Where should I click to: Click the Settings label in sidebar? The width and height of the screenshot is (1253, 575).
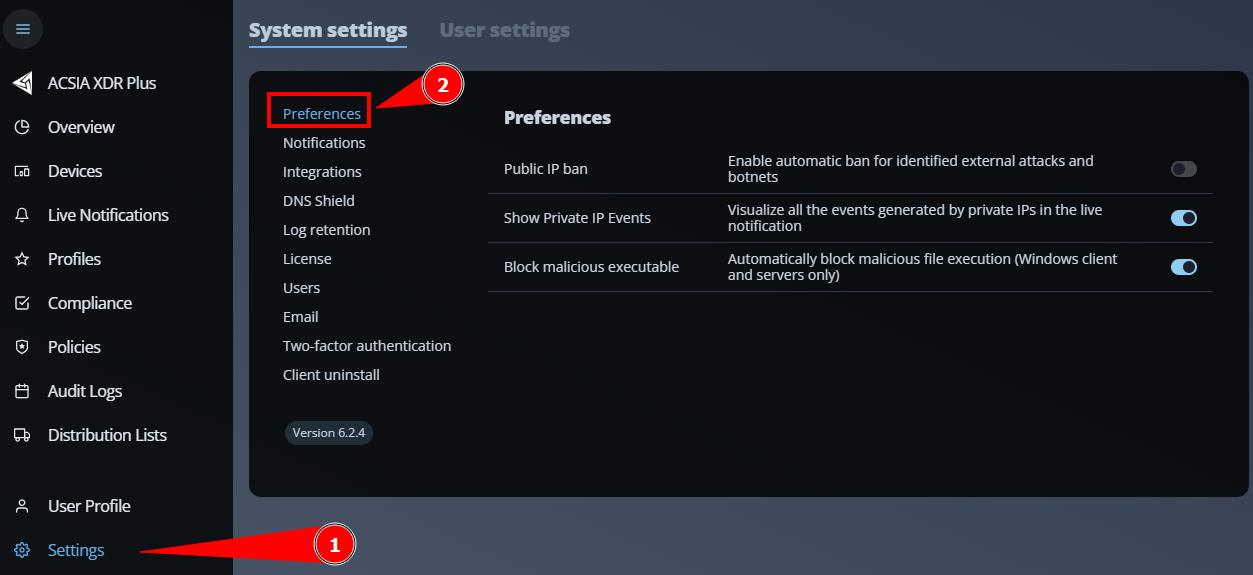[76, 550]
